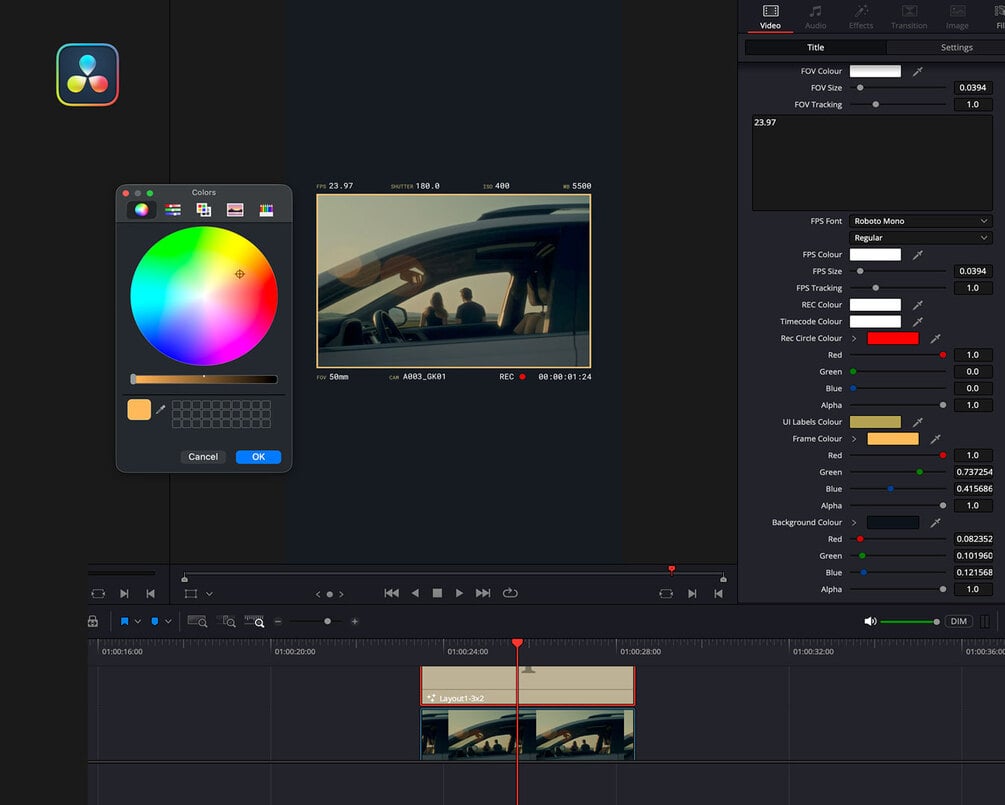Screen dimensions: 1005x805
Task: Click the 23.97 FPS text box
Action: [x=872, y=163]
